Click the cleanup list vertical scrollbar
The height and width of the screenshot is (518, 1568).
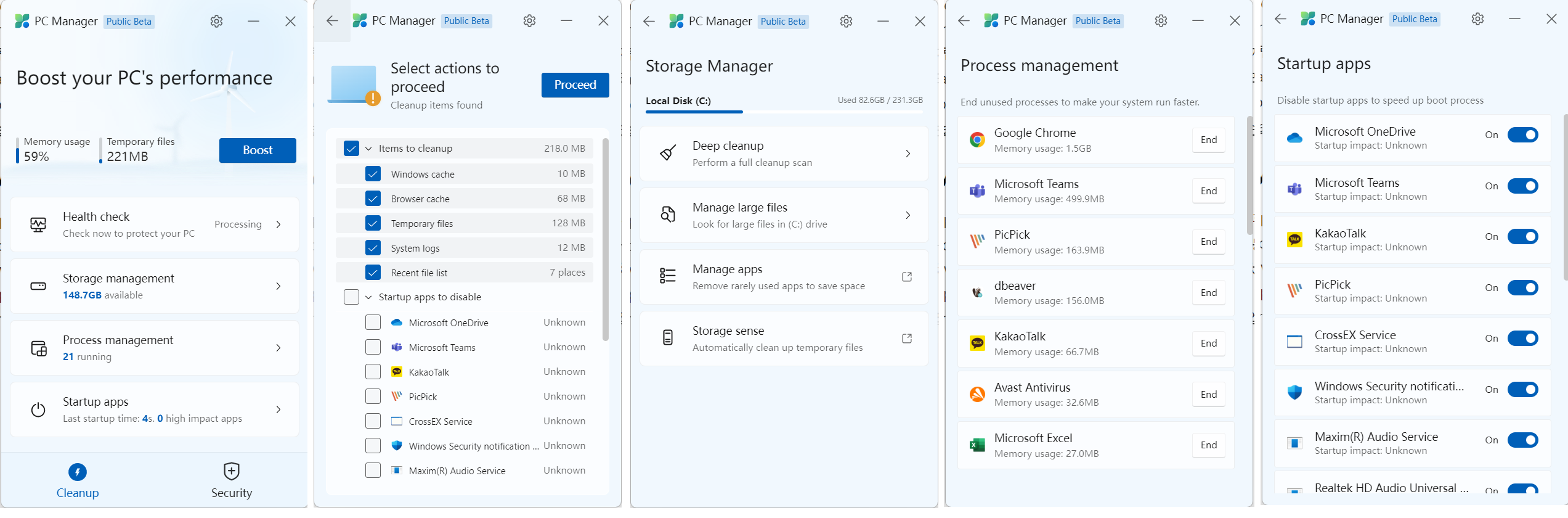click(605, 239)
